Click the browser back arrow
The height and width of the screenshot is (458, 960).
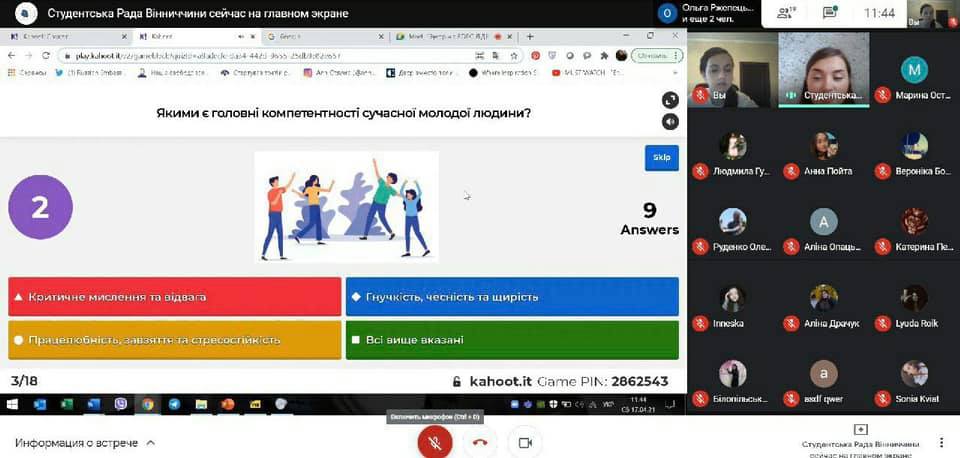(11, 56)
